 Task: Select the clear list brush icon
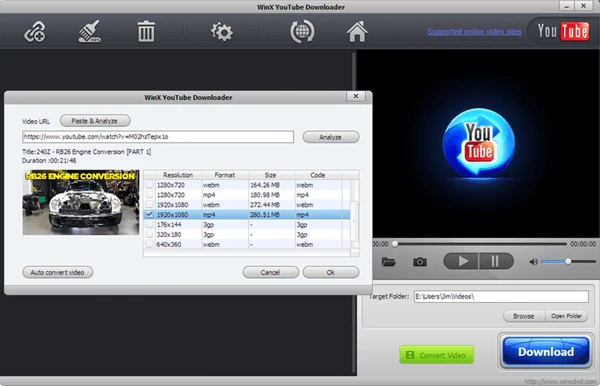(x=90, y=31)
